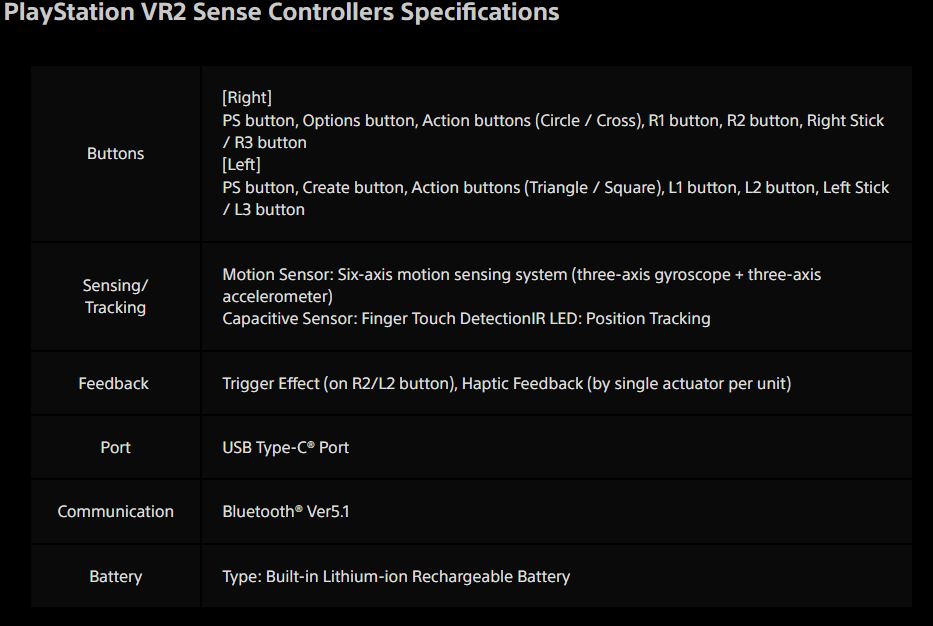Click the 'accelerometer)' text line
This screenshot has width=933, height=626.
[277, 297]
